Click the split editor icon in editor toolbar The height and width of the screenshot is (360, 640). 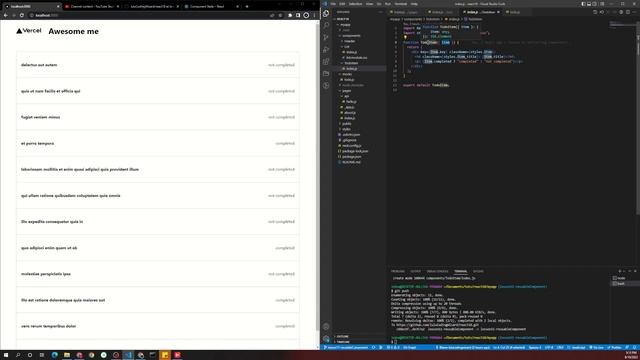click(628, 12)
